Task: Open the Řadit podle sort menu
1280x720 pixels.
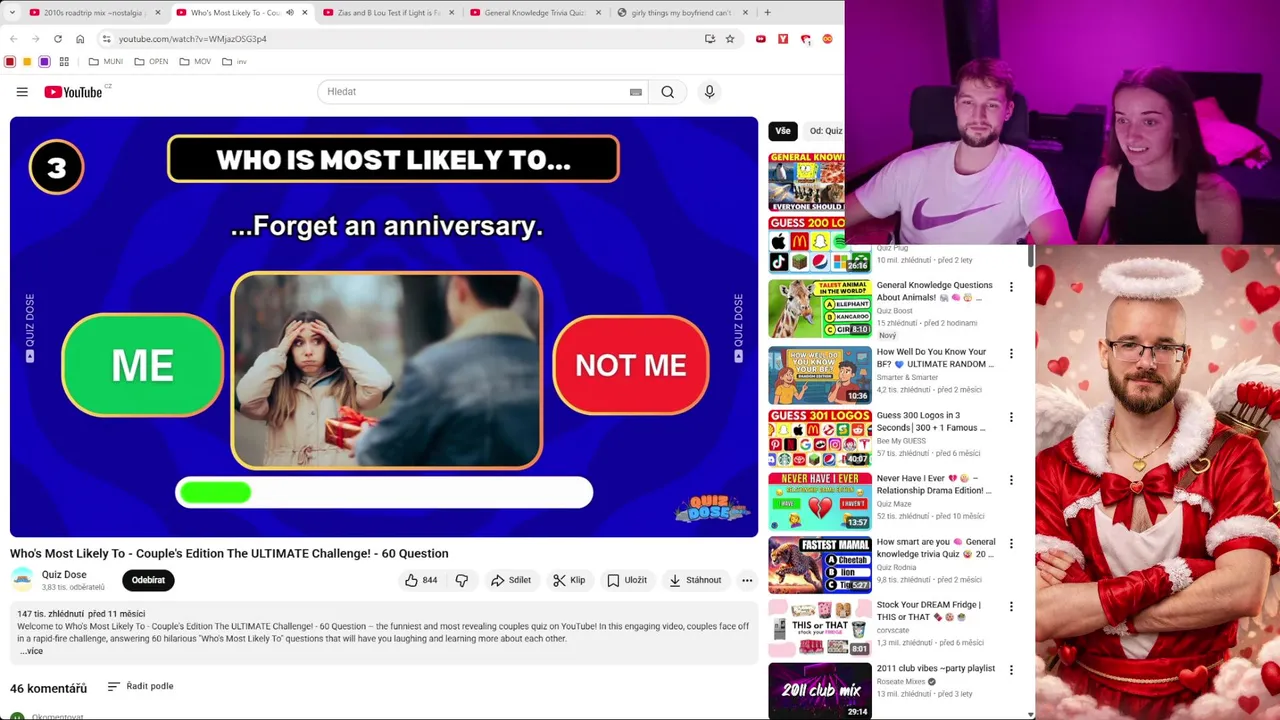Action: [140, 686]
